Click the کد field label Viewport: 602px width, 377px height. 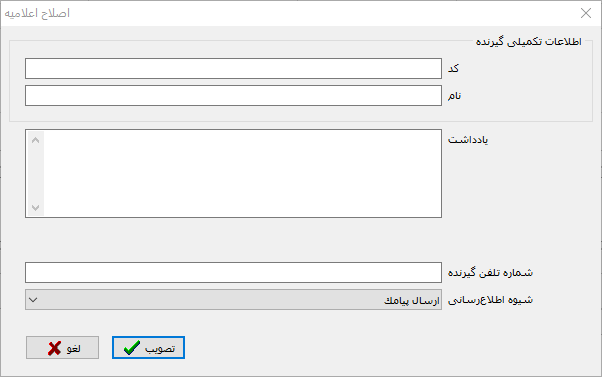coord(453,68)
